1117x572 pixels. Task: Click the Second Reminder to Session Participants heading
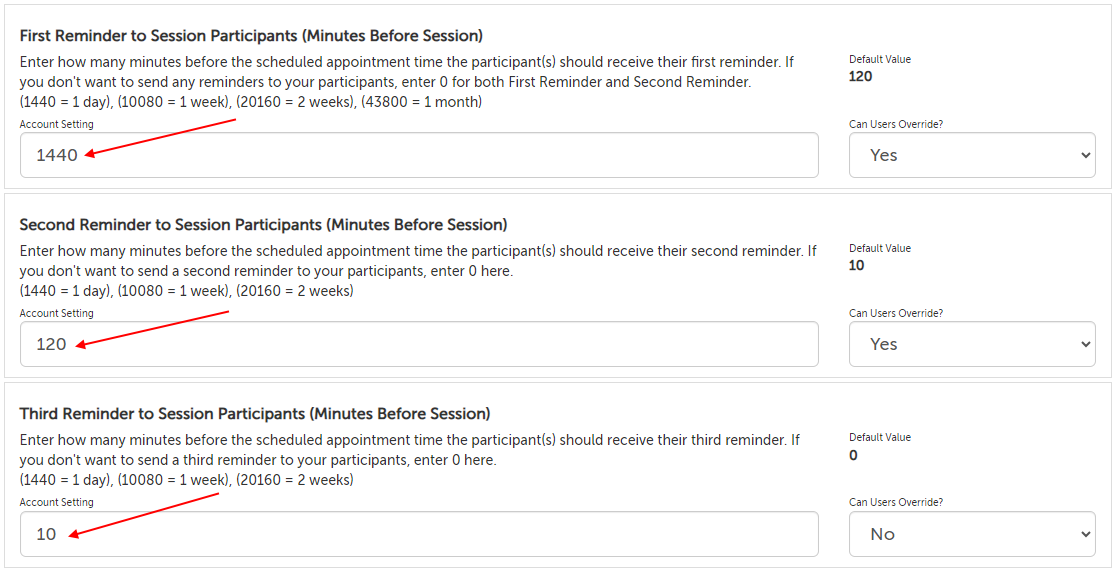click(x=263, y=225)
